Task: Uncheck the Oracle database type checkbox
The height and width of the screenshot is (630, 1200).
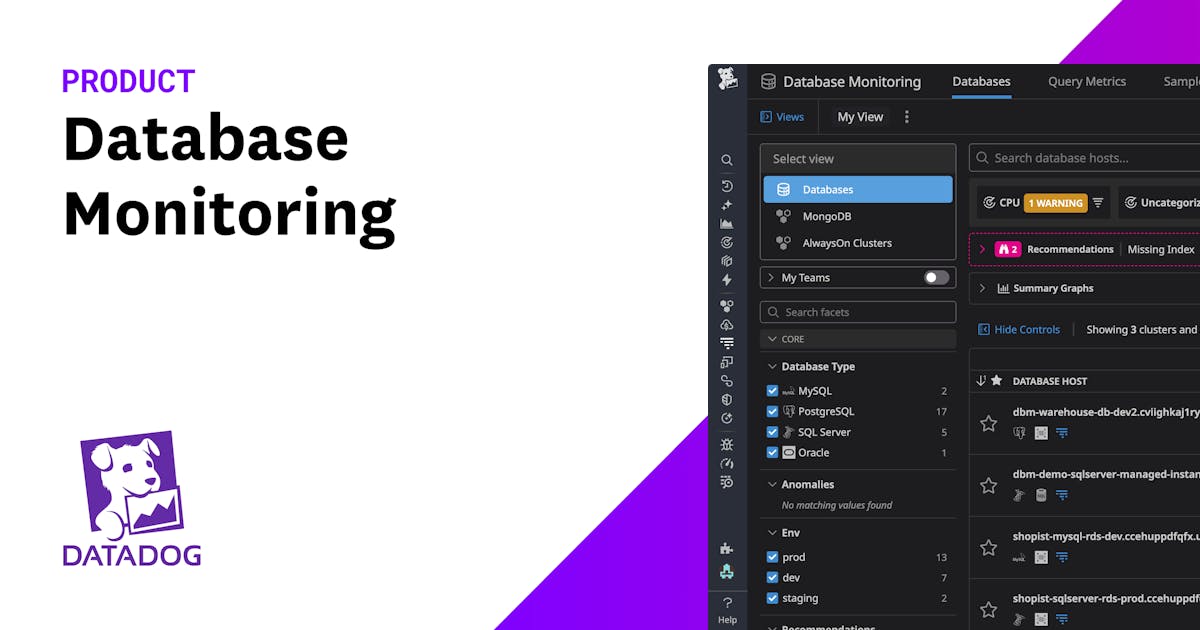Action: pos(772,452)
